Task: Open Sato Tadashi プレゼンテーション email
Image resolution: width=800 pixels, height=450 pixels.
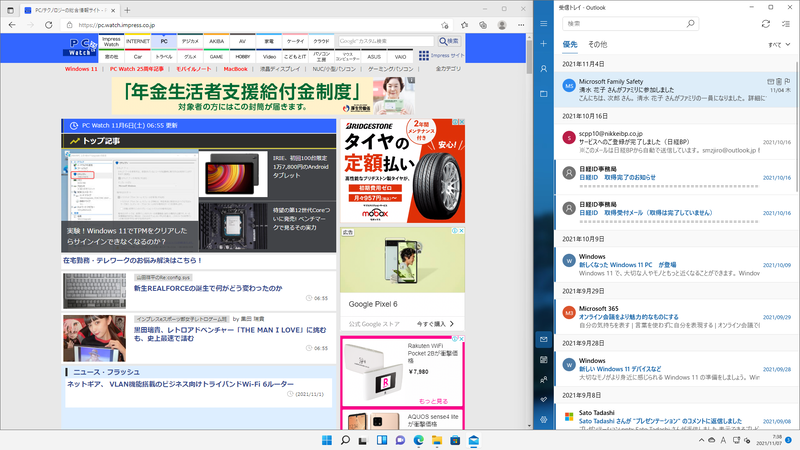Action: [x=676, y=418]
